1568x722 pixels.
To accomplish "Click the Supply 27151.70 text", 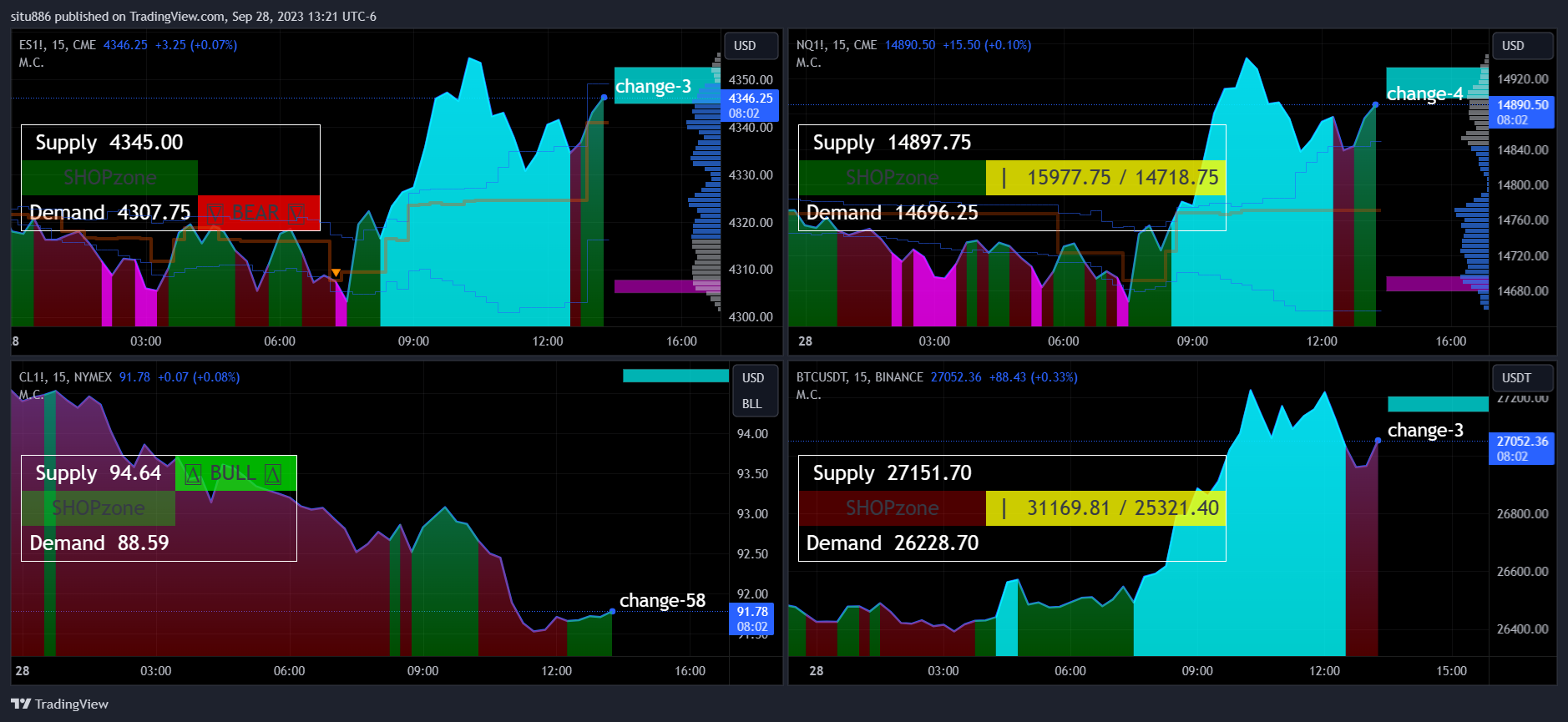I will click(x=892, y=473).
